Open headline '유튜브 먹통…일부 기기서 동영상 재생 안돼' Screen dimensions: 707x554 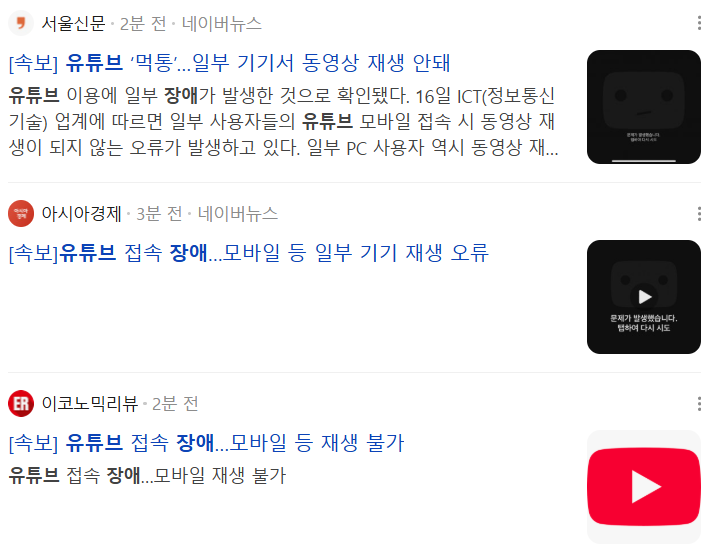click(x=230, y=63)
